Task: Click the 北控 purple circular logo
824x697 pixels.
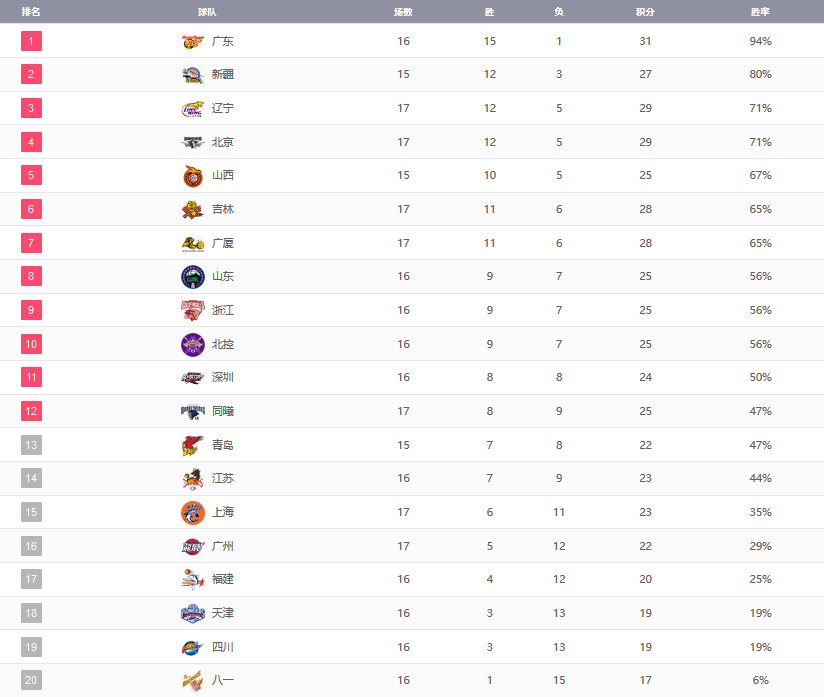Action: (x=192, y=344)
